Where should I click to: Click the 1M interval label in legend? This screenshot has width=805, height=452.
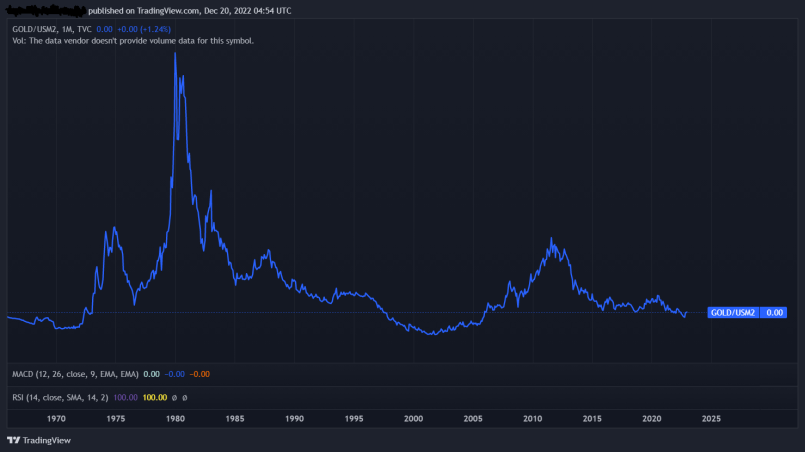point(67,29)
